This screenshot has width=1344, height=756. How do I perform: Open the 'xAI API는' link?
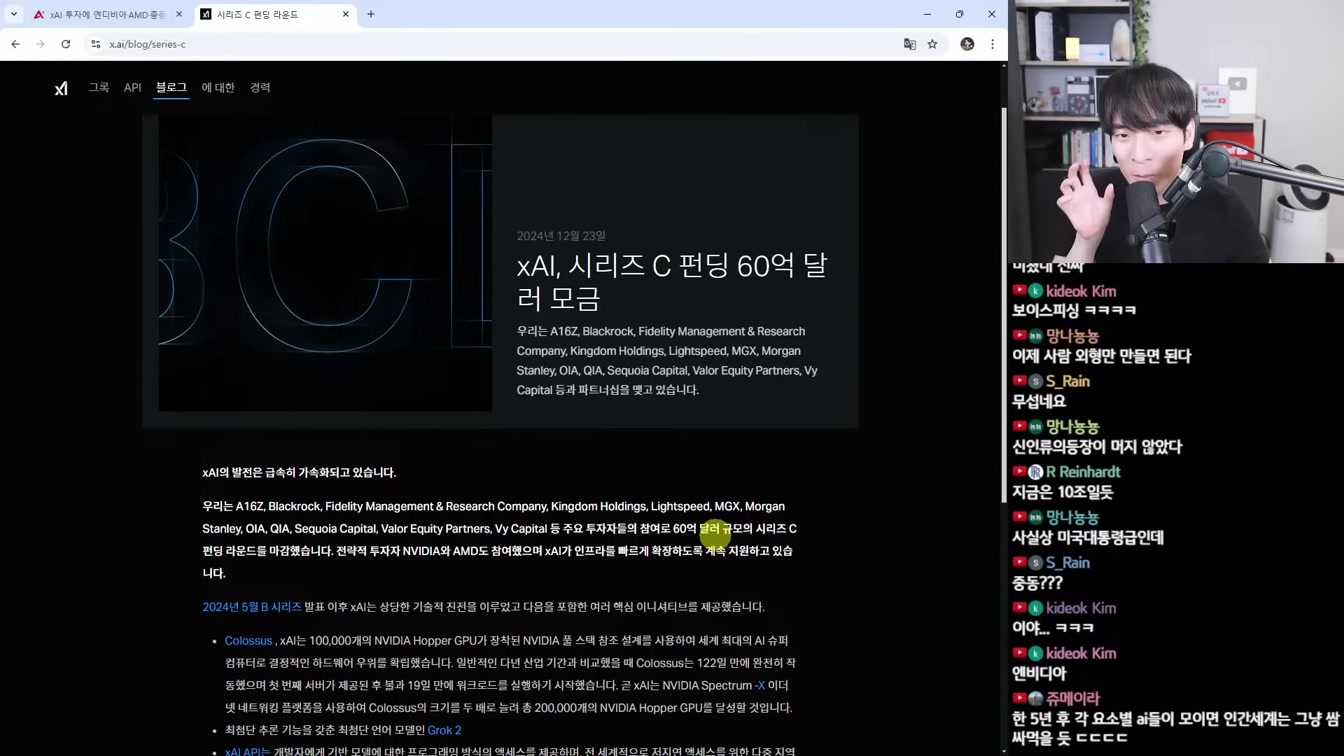248,751
